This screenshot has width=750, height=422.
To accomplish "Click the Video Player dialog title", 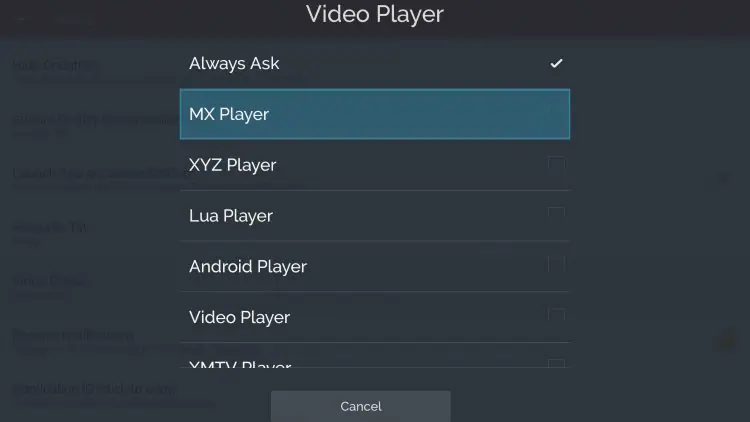I will pos(375,14).
